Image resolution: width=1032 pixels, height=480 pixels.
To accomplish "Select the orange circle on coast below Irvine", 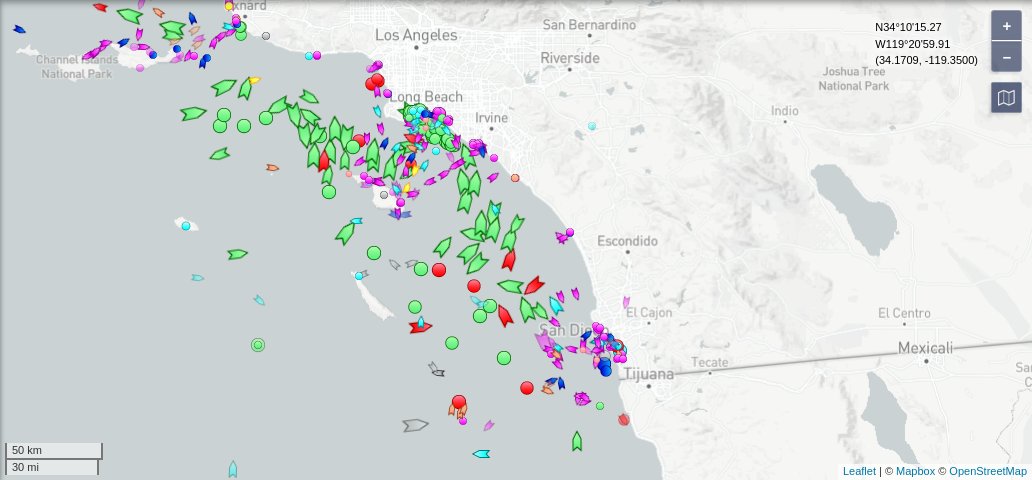I will (515, 178).
